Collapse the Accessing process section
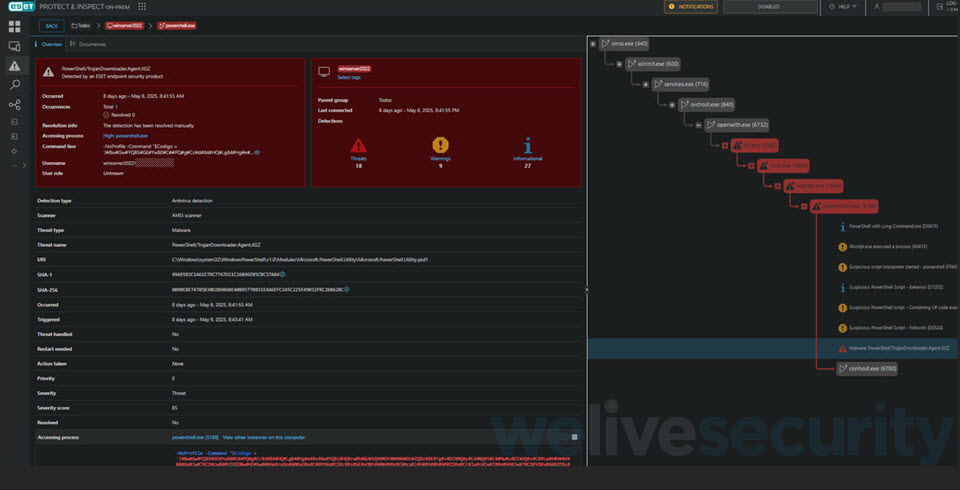960x490 pixels. tap(574, 437)
